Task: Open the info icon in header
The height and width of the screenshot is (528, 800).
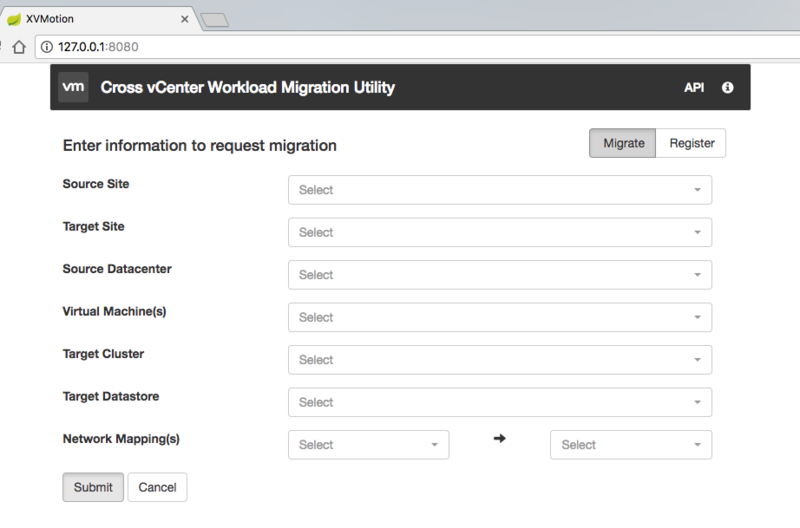Action: pos(728,88)
